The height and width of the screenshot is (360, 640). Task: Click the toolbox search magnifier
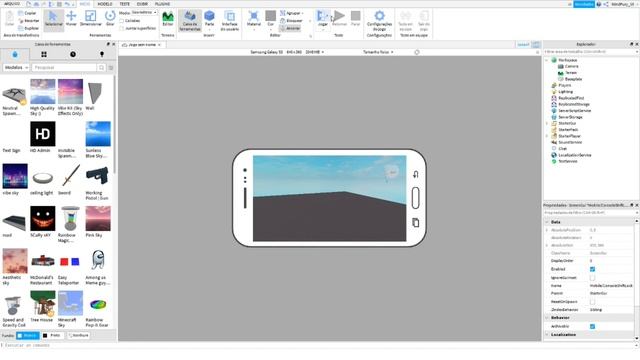(x=102, y=67)
